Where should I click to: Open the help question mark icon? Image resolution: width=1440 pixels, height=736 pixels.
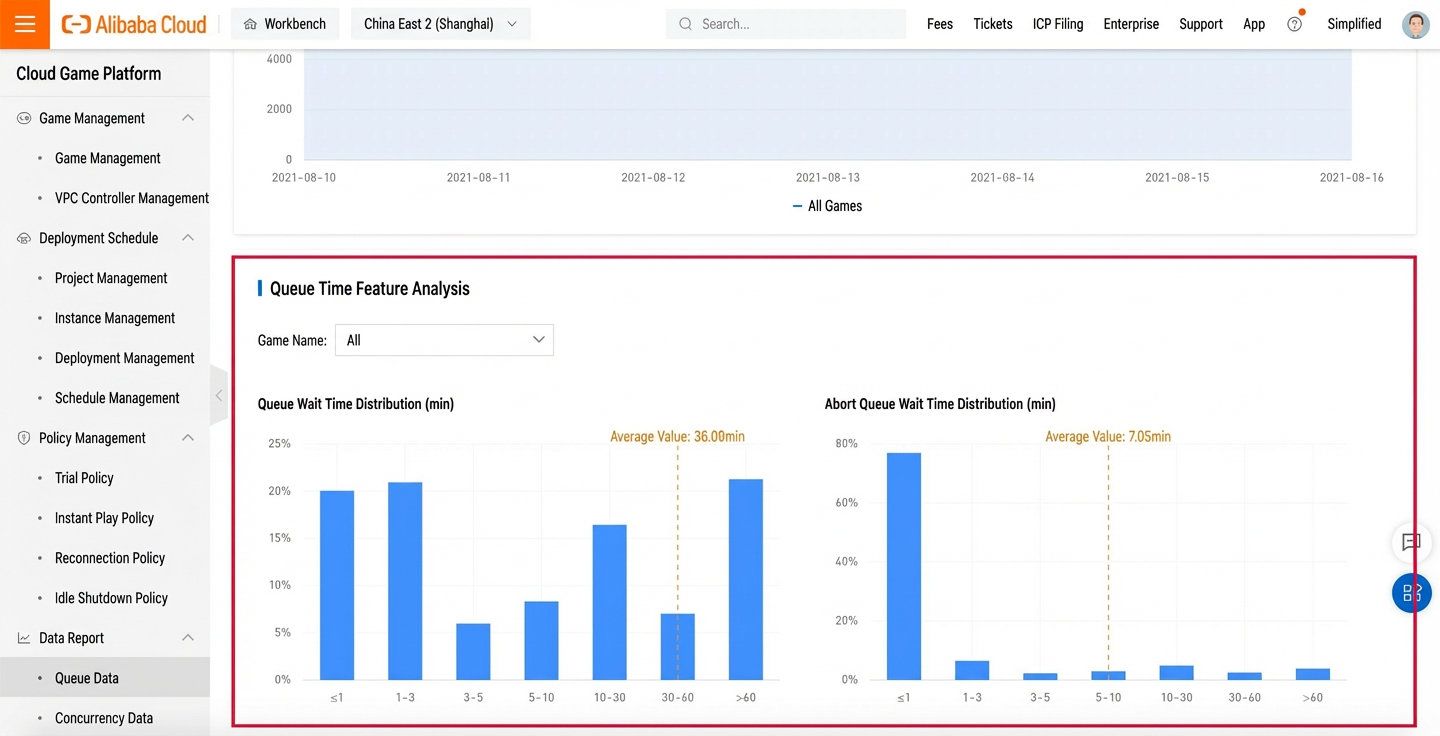tap(1294, 24)
